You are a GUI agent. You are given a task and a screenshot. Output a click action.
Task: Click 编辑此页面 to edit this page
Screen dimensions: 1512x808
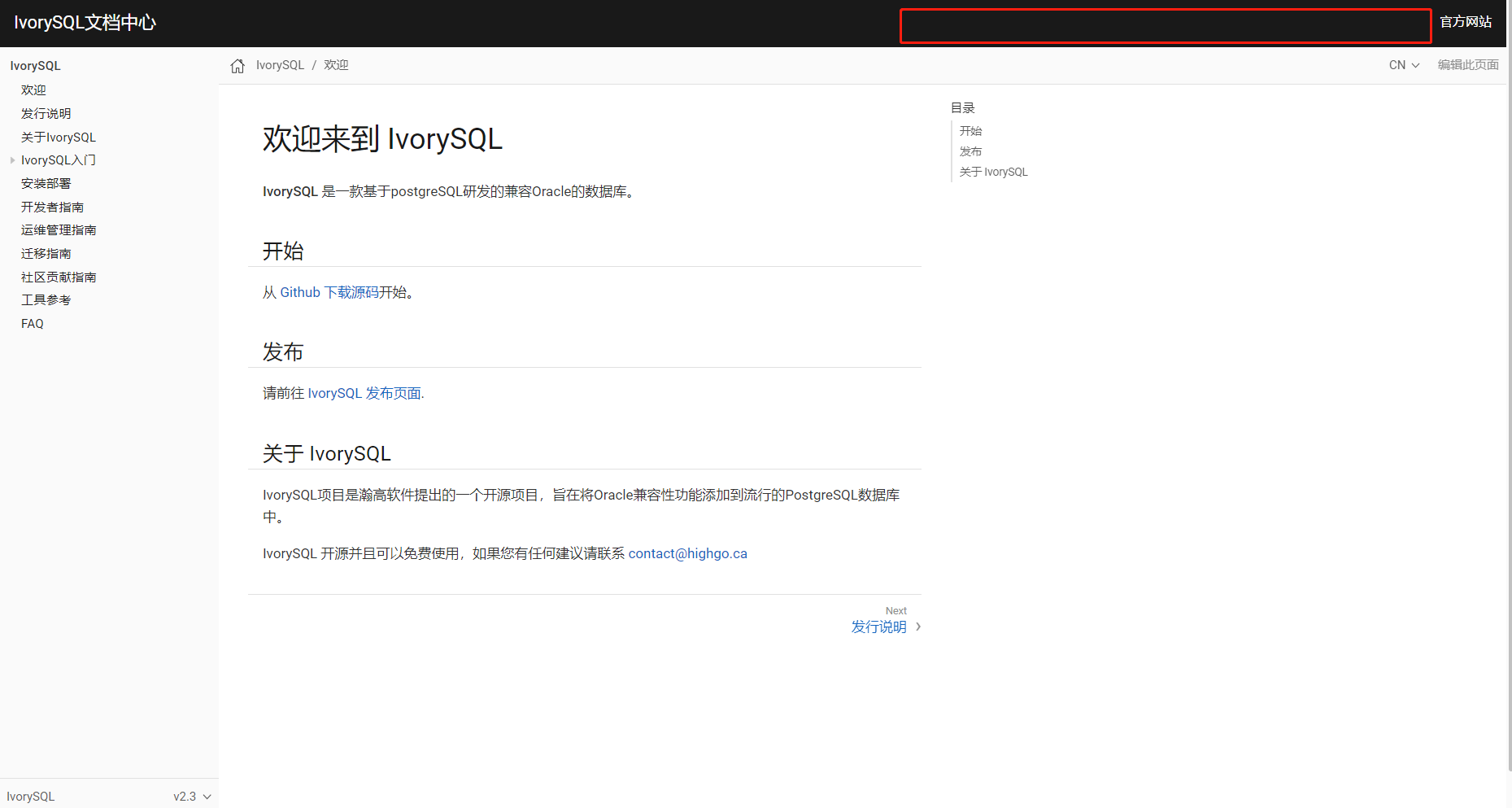(x=1467, y=64)
